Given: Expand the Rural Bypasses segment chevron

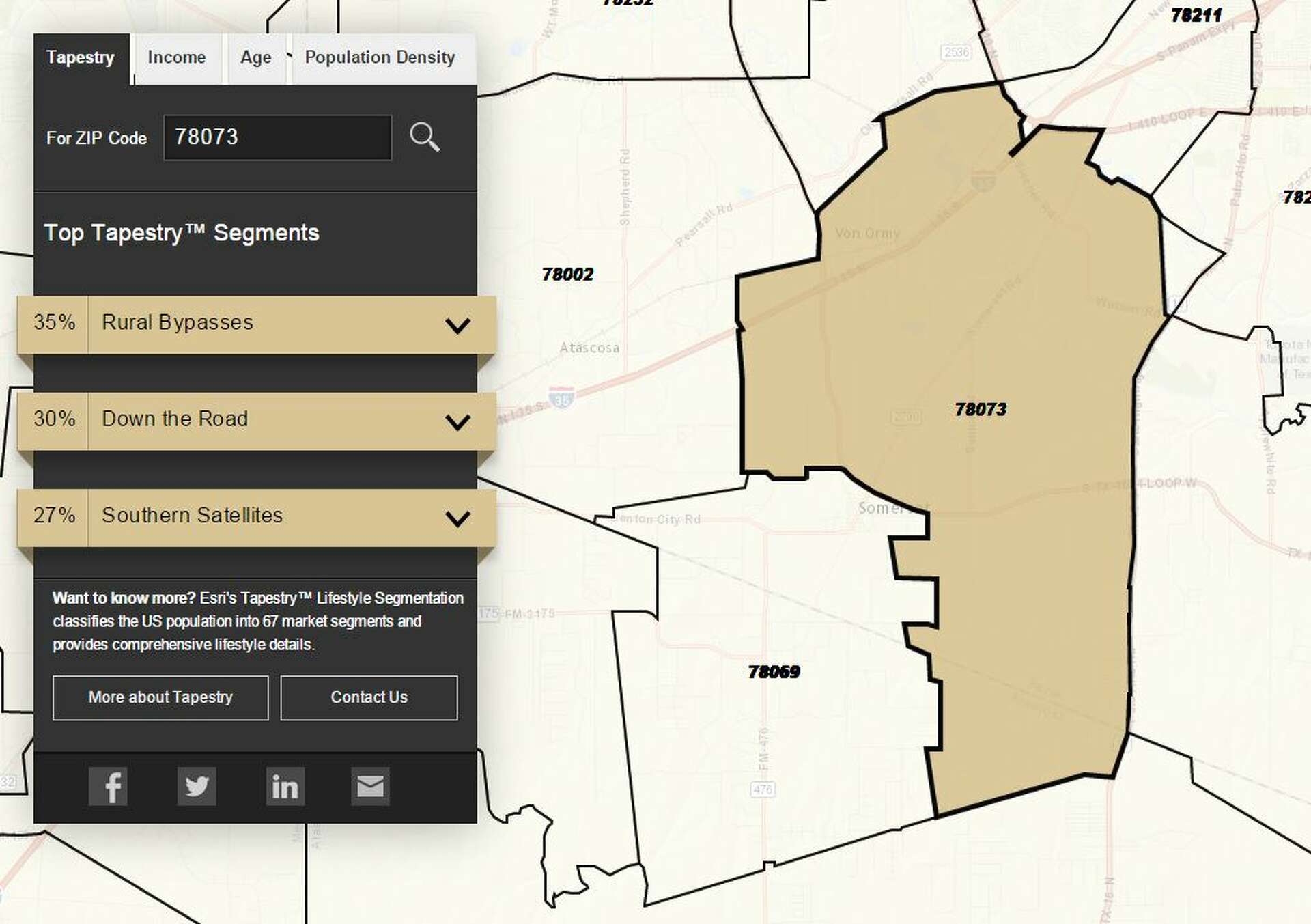Looking at the screenshot, I should (x=457, y=325).
